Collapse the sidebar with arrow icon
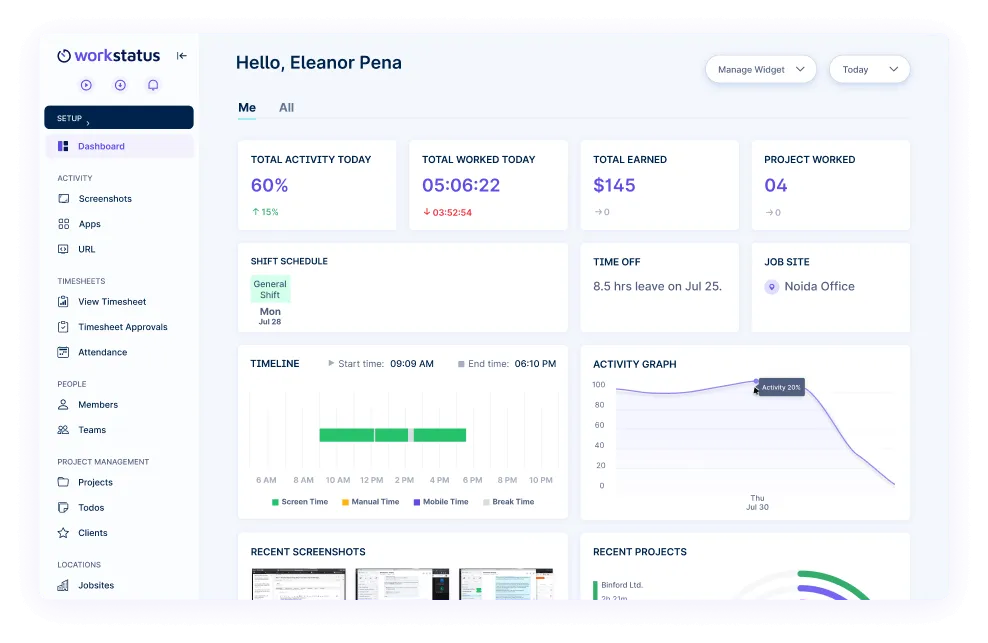This screenshot has height=643, width=988. pos(181,55)
